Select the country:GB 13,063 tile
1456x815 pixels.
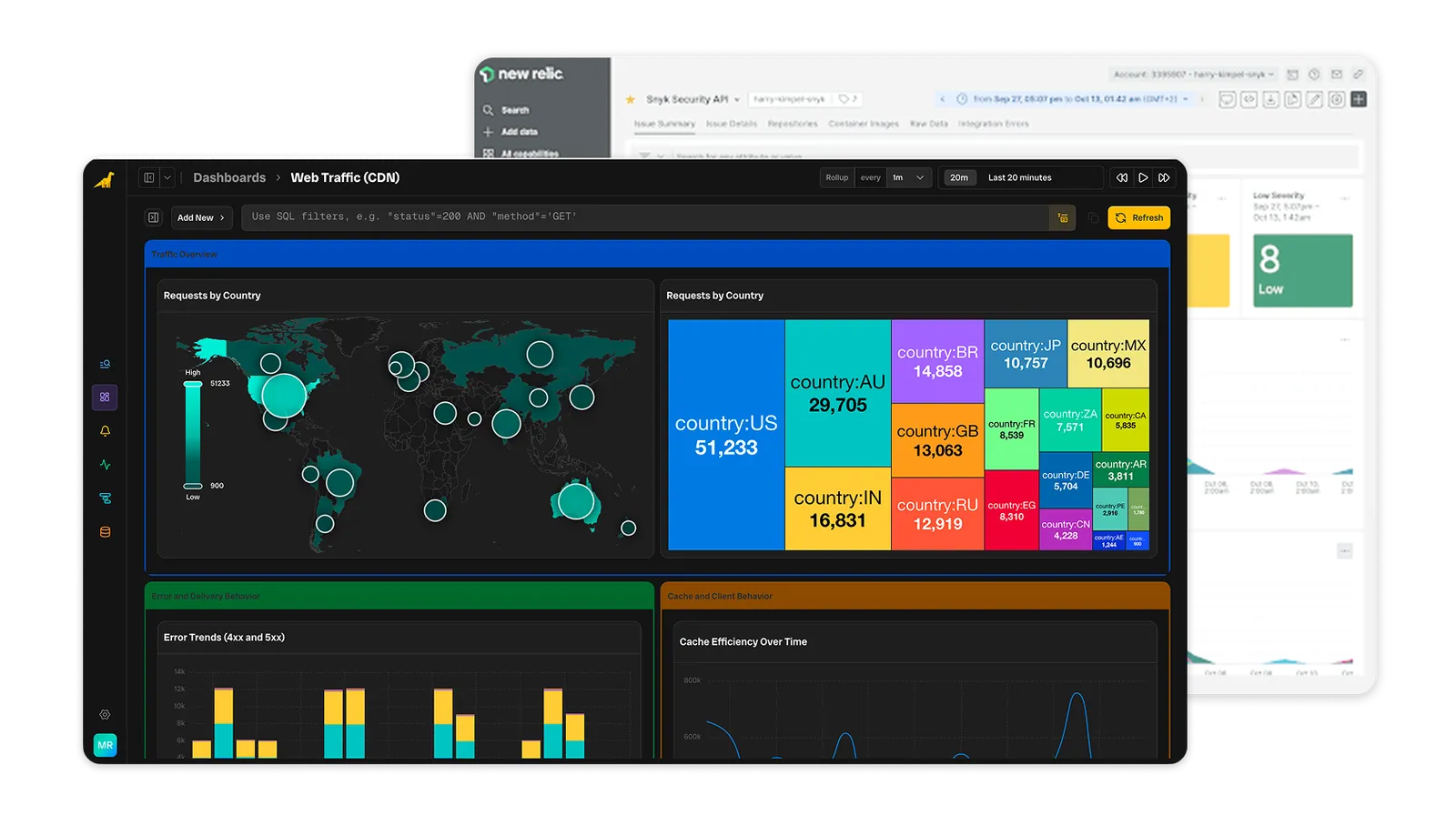(937, 440)
